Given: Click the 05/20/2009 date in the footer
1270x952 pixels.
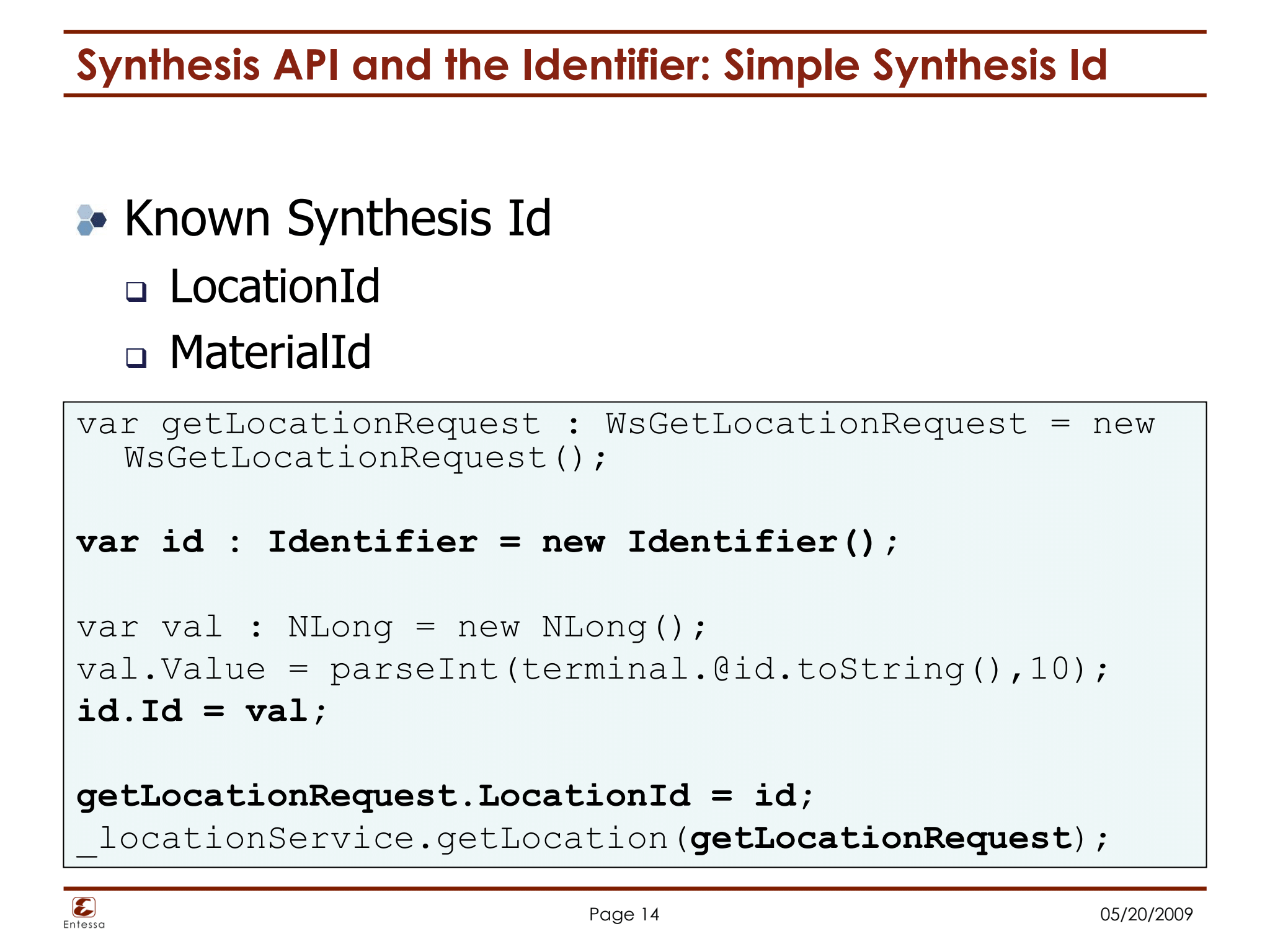Looking at the screenshot, I should [1146, 914].
